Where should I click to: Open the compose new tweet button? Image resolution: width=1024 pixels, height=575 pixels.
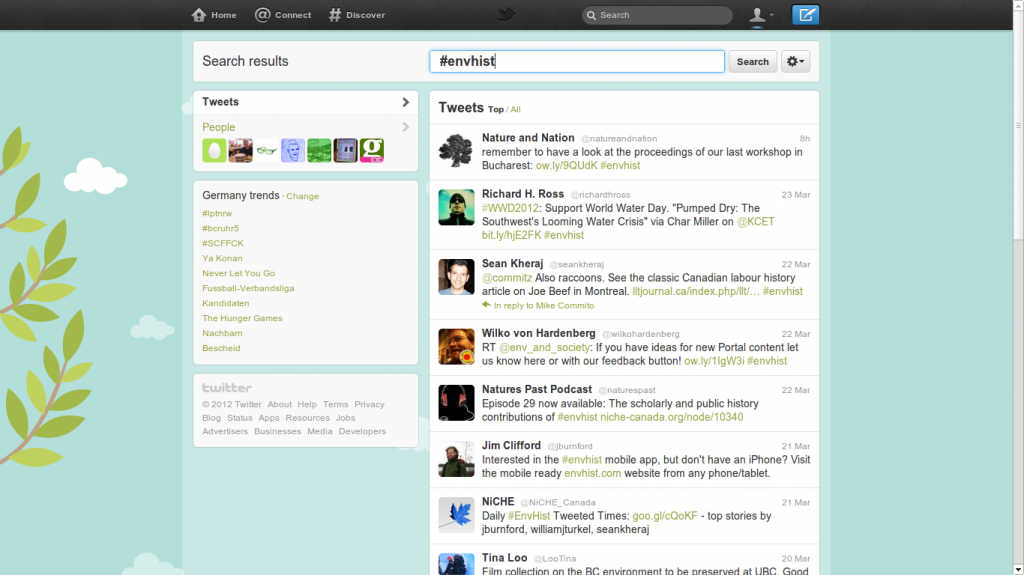[x=805, y=14]
